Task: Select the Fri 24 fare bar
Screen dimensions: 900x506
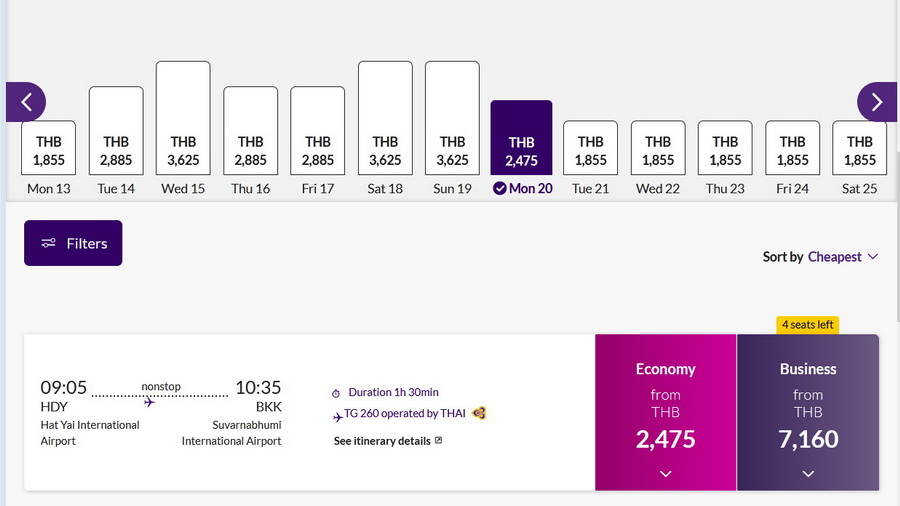Action: point(792,150)
